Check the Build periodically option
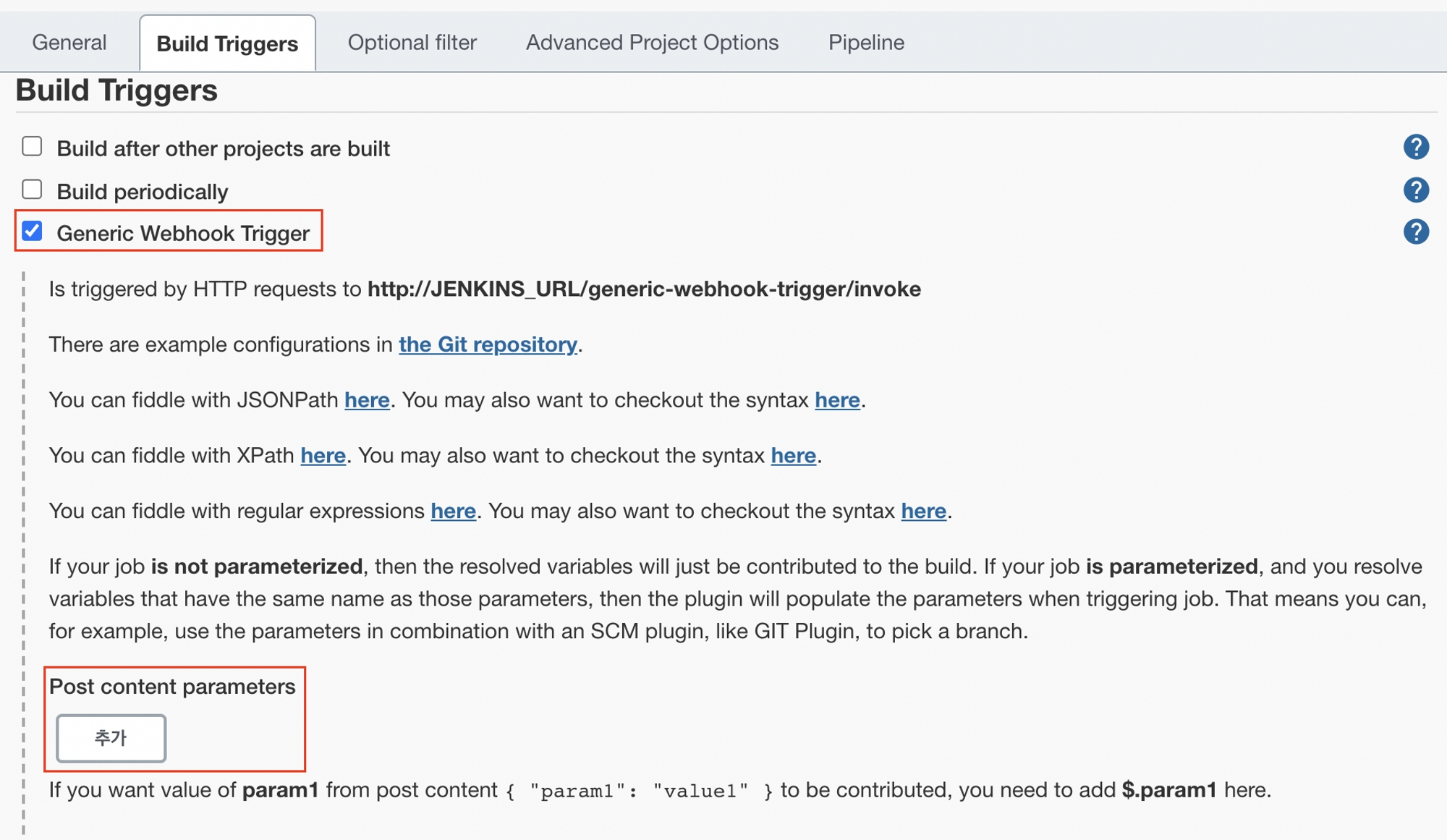1447x840 pixels. [x=32, y=190]
